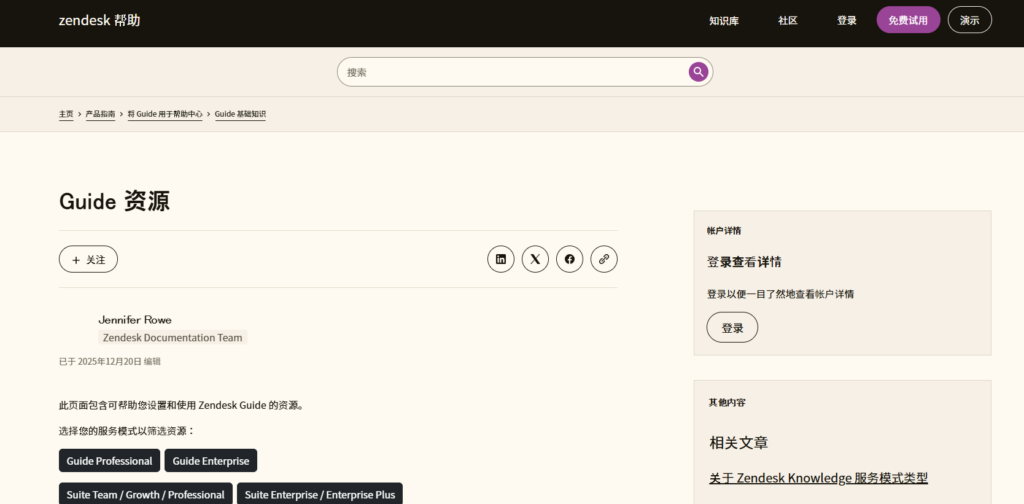This screenshot has width=1024, height=504.
Task: Select Suite Team / Growth / Professional filter
Action: tap(146, 494)
